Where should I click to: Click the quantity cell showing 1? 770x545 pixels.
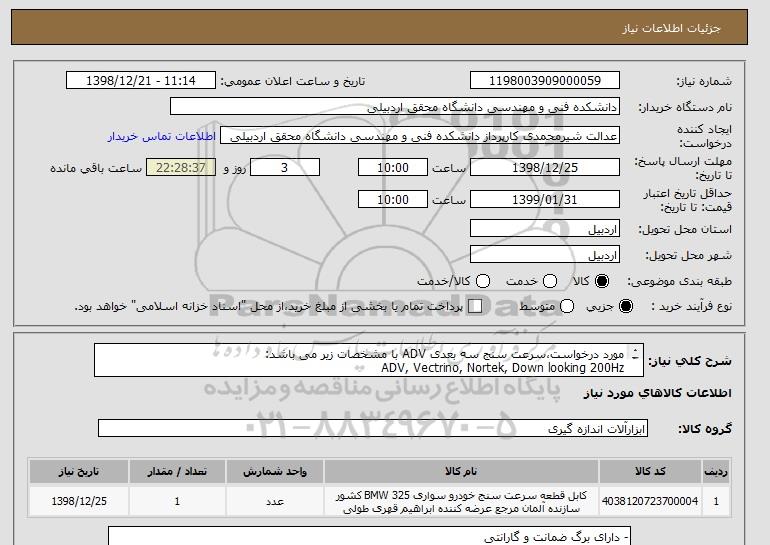177,501
